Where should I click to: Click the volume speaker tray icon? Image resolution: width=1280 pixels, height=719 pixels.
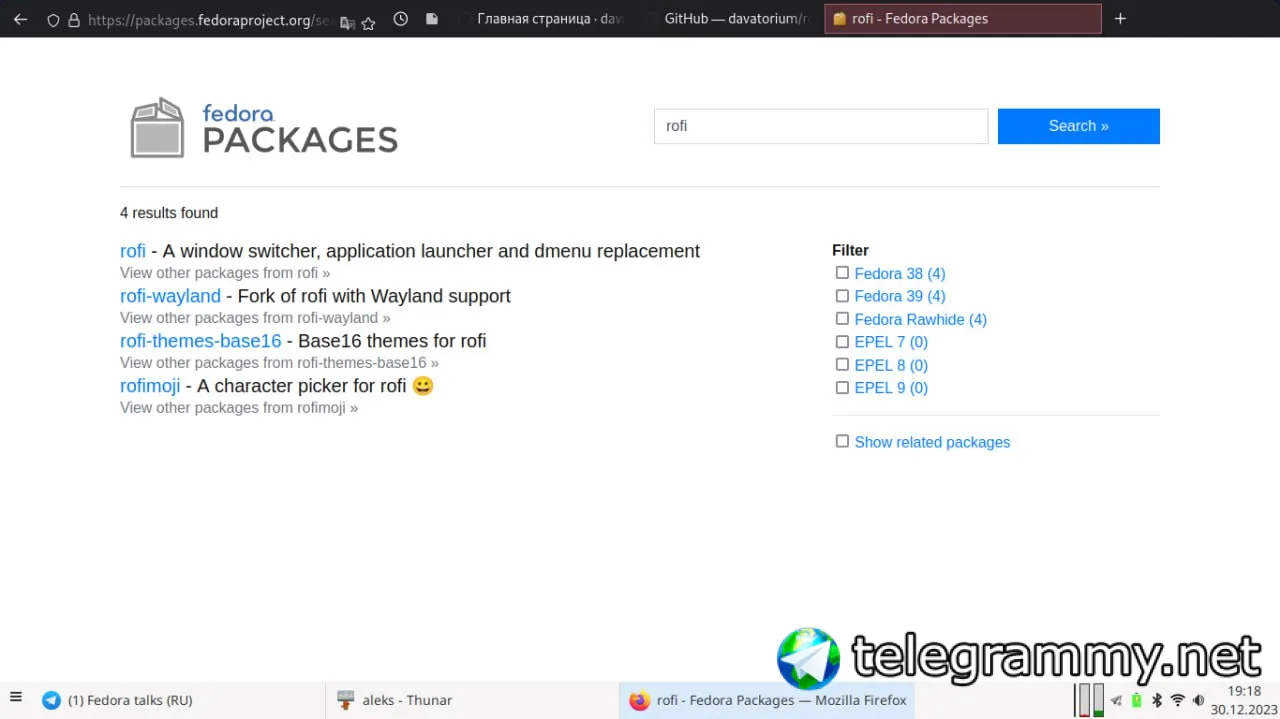point(1198,701)
